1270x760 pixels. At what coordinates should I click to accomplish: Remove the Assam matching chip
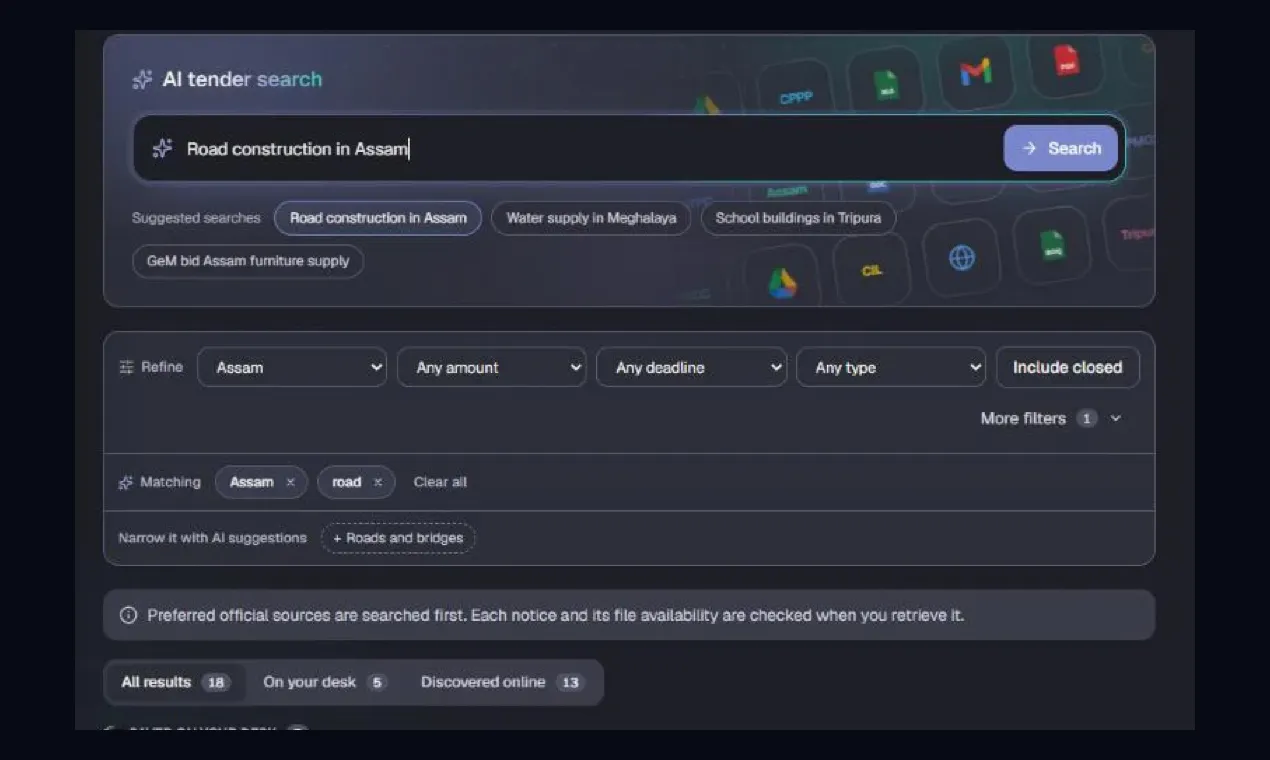[290, 482]
